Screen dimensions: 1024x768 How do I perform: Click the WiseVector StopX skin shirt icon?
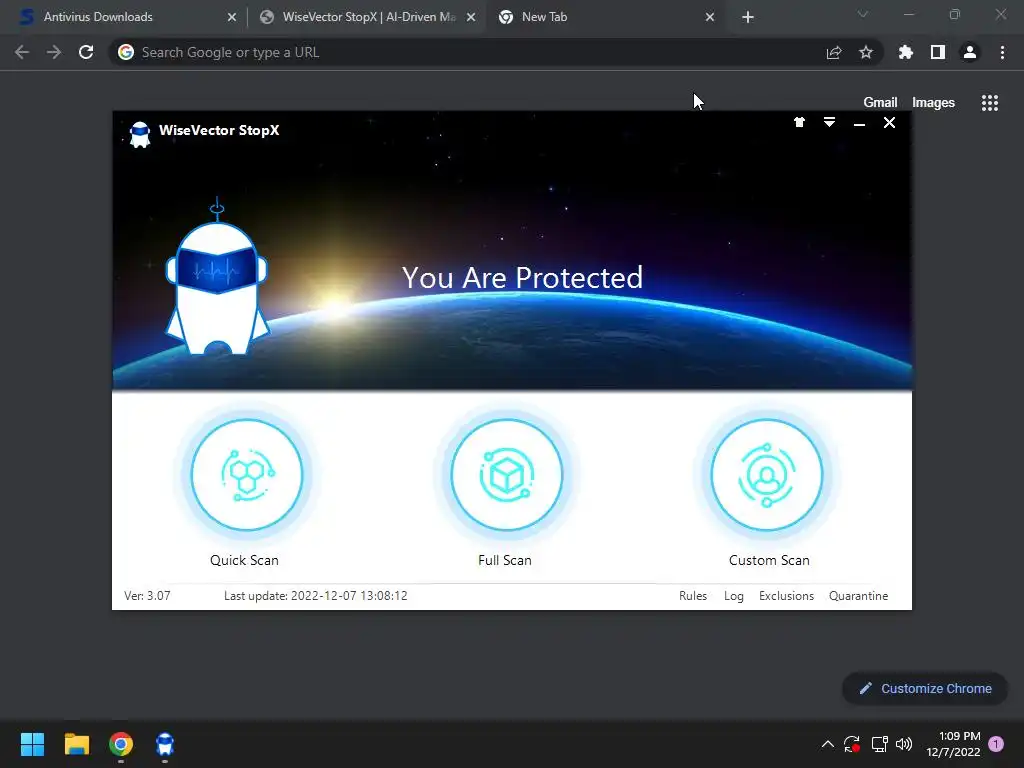(x=799, y=122)
